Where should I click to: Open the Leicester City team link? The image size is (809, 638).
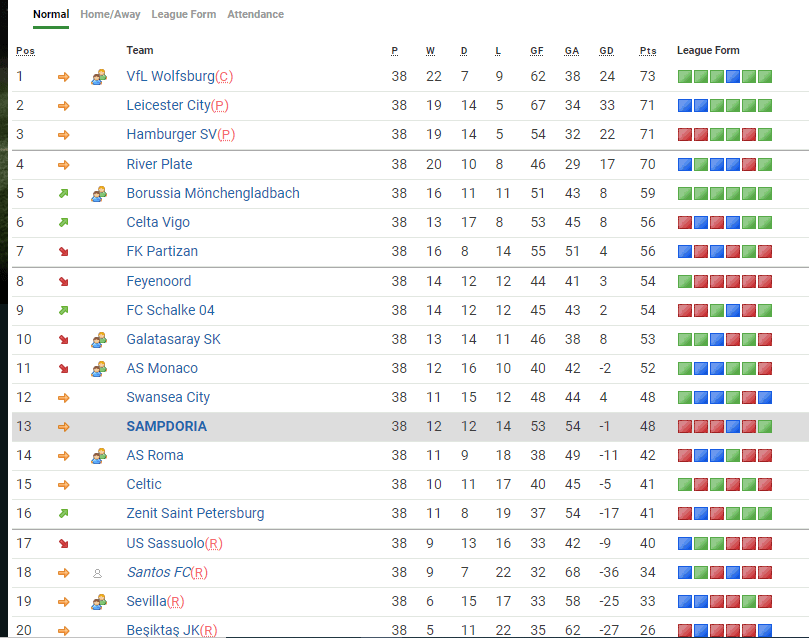pos(168,105)
